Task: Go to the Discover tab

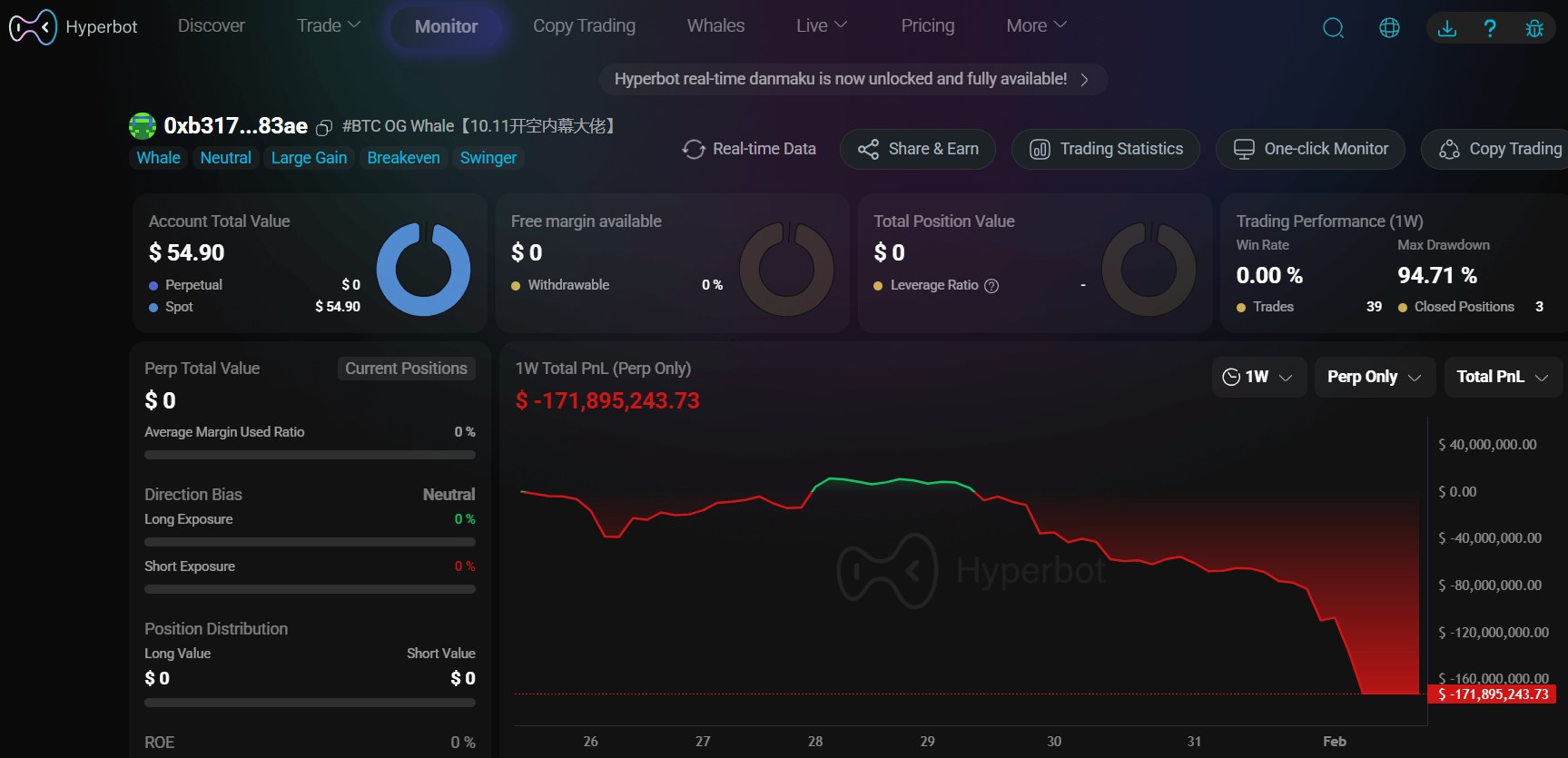Action: pos(212,25)
